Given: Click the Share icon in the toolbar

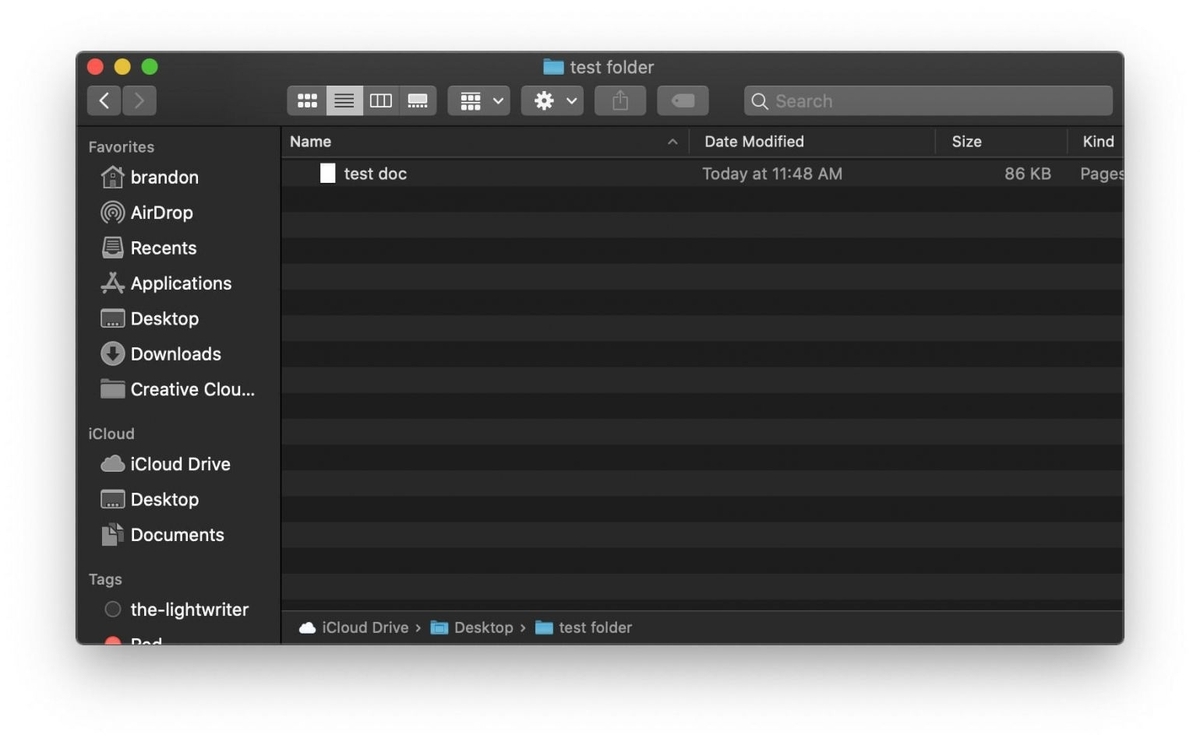Looking at the screenshot, I should (x=619, y=100).
